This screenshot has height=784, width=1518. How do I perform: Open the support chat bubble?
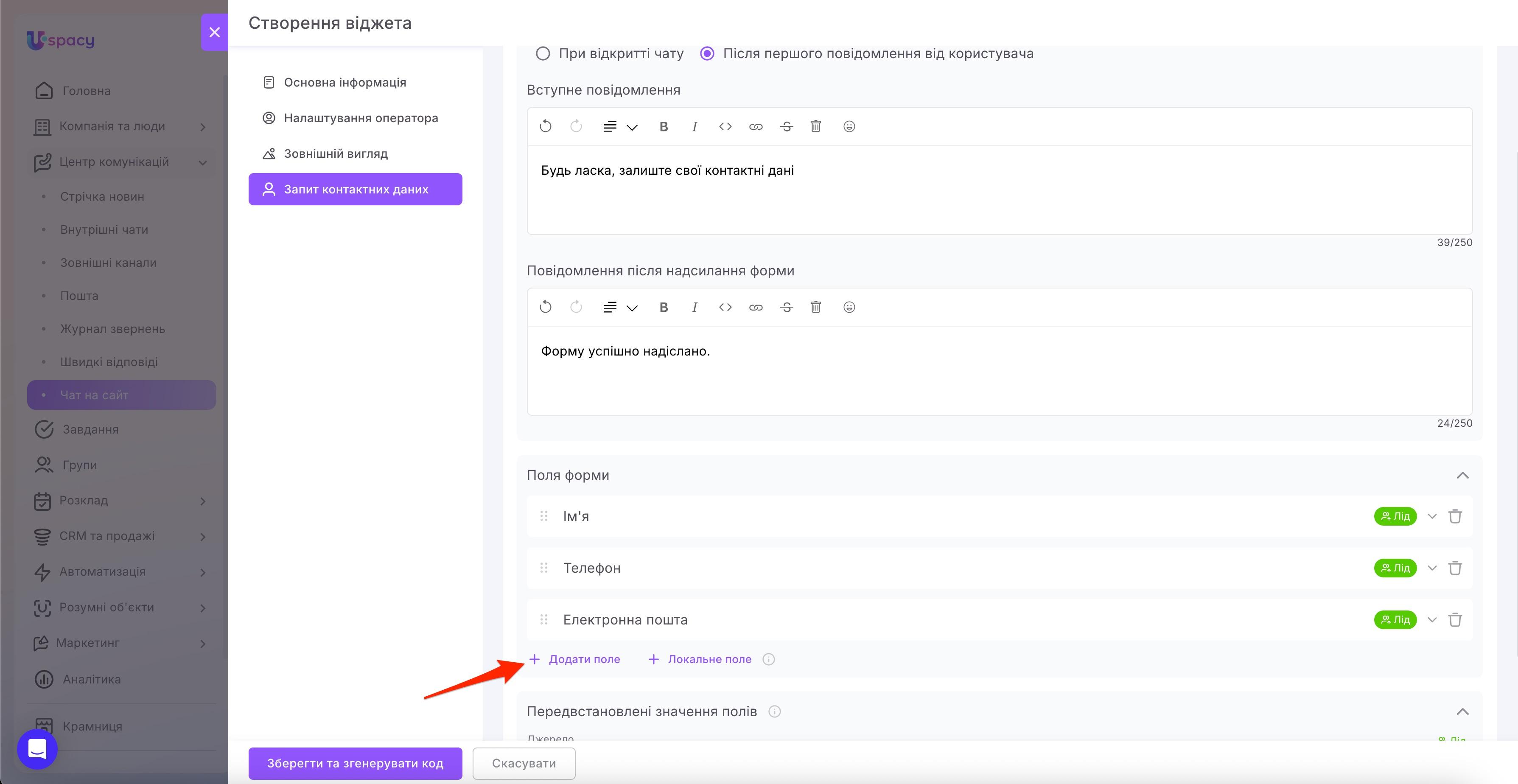tap(37, 749)
